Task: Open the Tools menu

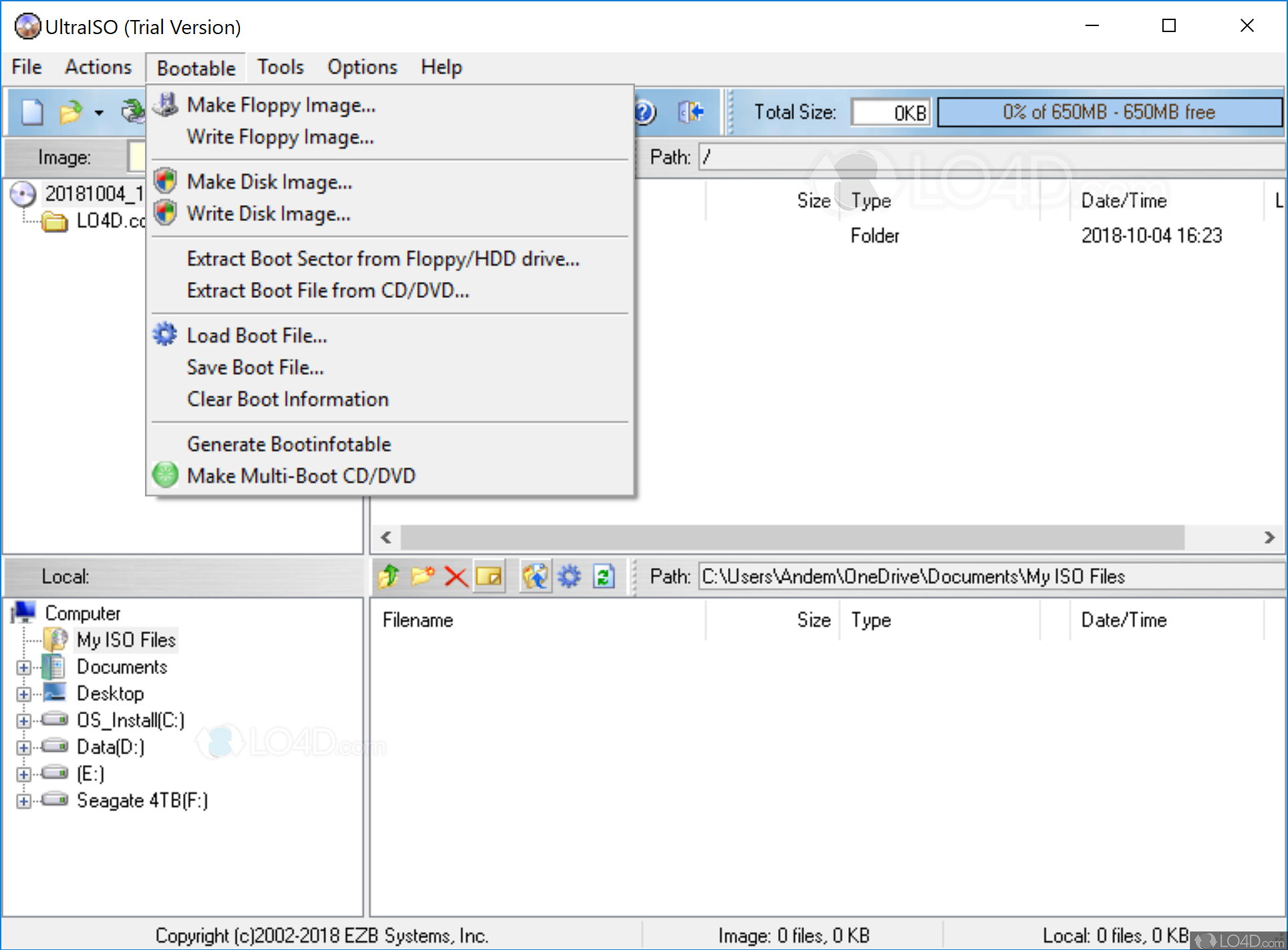Action: (x=281, y=67)
